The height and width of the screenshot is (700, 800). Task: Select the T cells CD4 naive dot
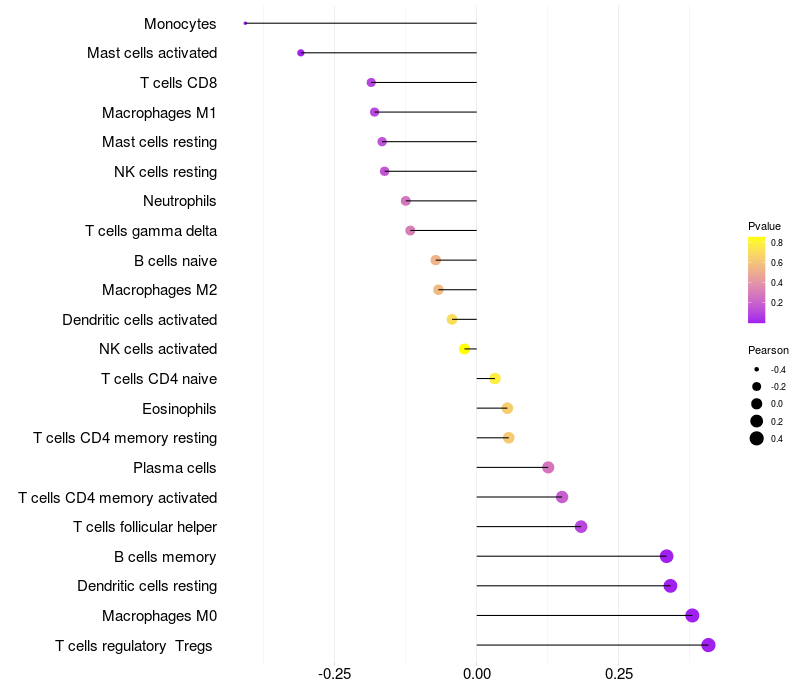(495, 379)
